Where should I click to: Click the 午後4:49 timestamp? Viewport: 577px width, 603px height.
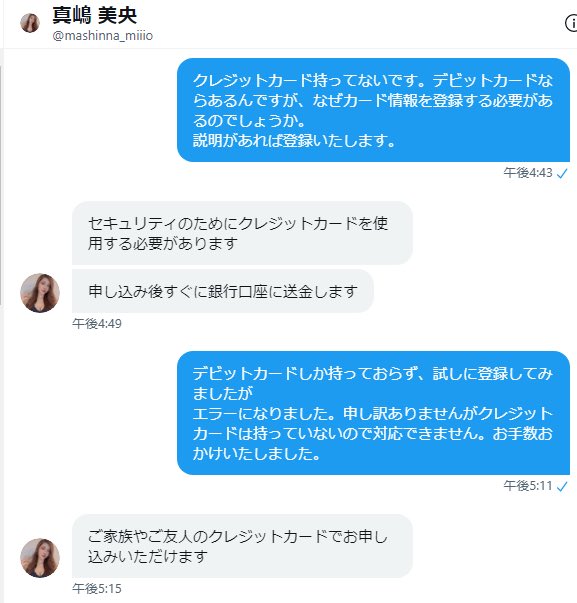(x=97, y=323)
